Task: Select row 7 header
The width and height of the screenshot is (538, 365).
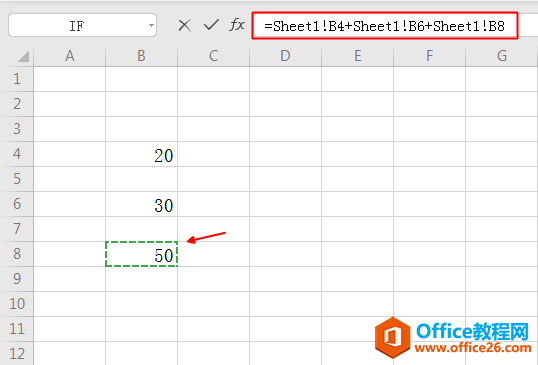Action: click(x=17, y=229)
